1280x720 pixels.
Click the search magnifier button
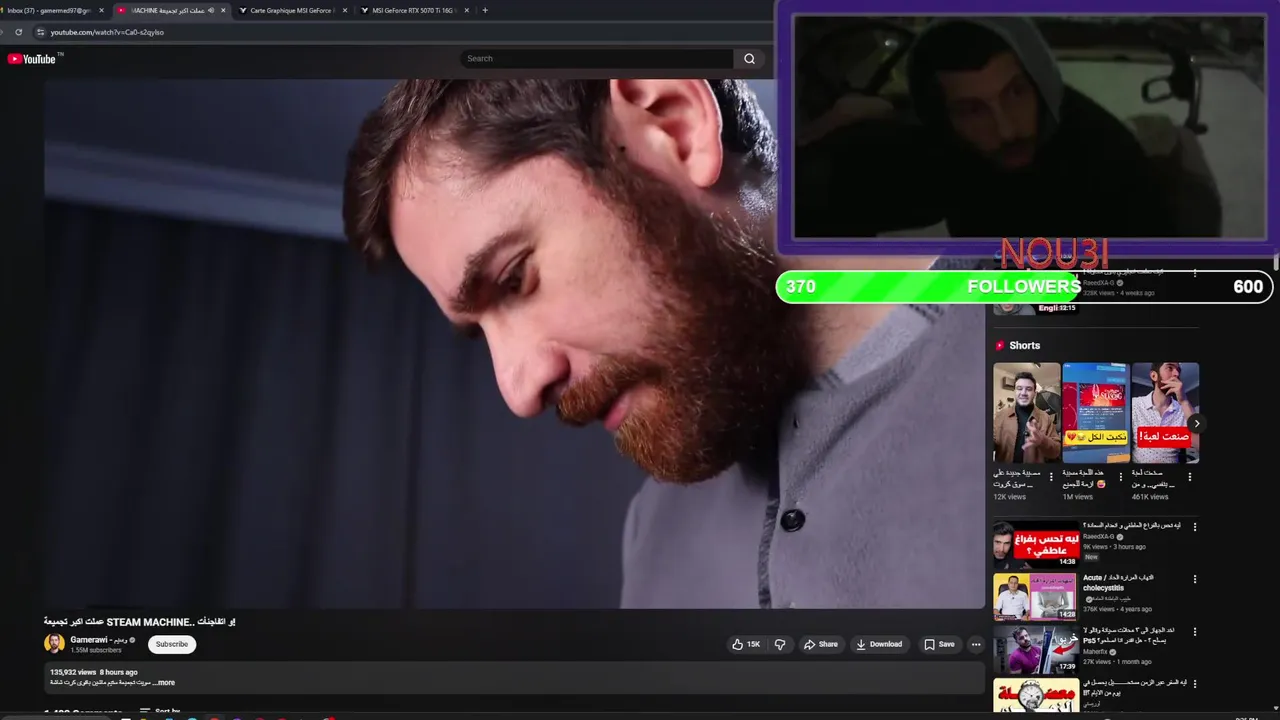(749, 59)
